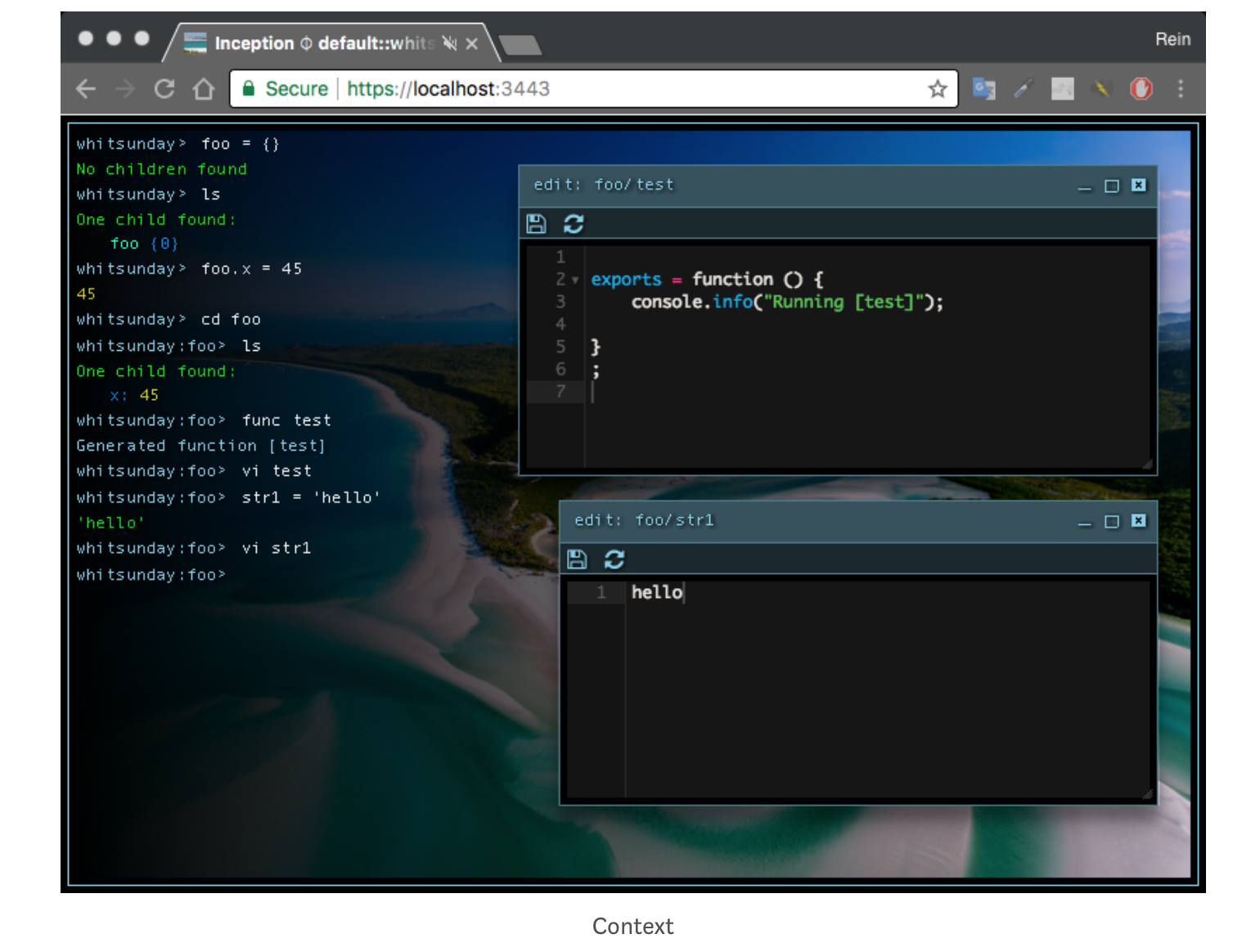This screenshot has height=952, width=1260.
Task: Click the Rein profile button
Action: pos(1172,39)
